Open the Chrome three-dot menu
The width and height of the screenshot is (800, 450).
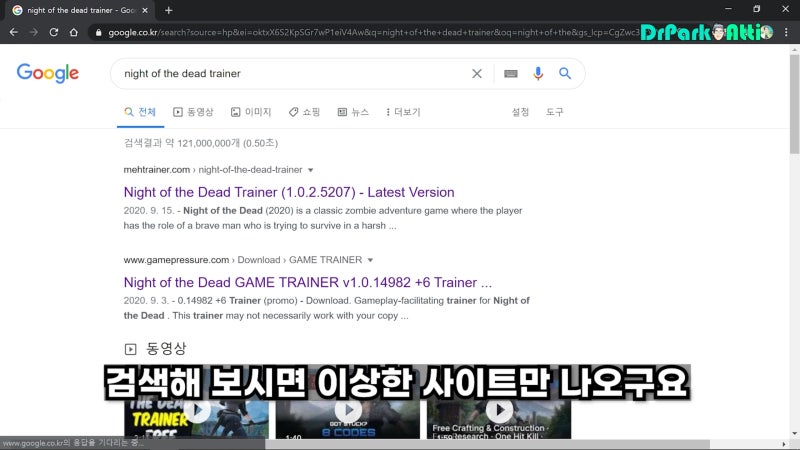[x=786, y=32]
